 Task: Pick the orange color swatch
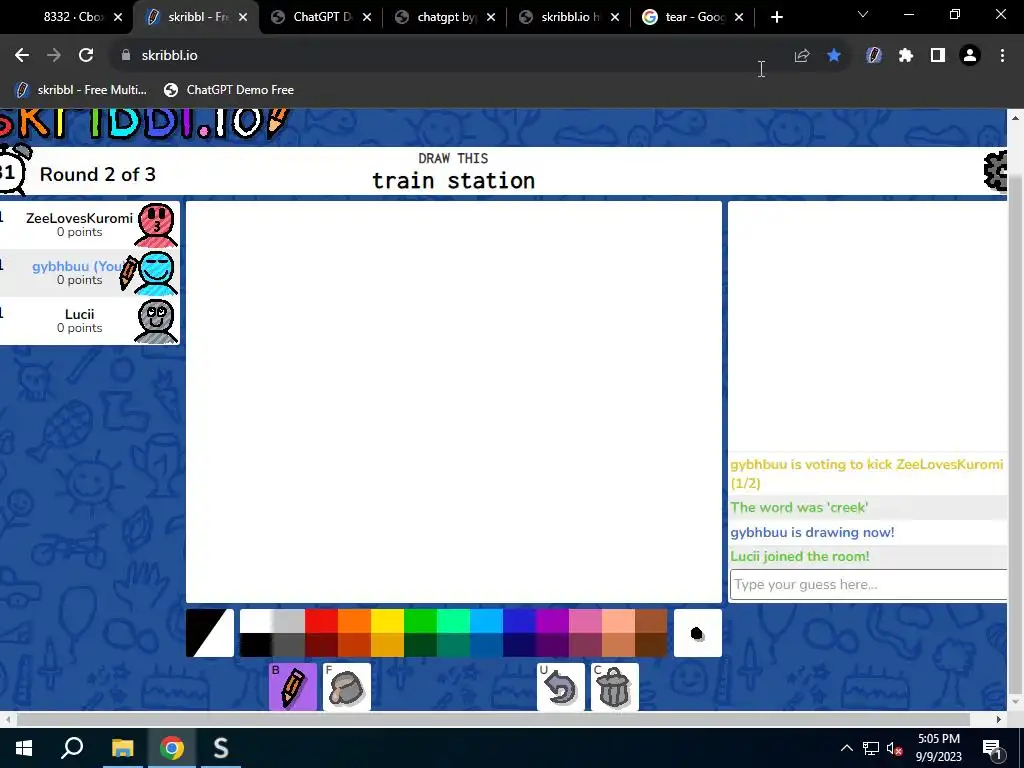click(354, 621)
